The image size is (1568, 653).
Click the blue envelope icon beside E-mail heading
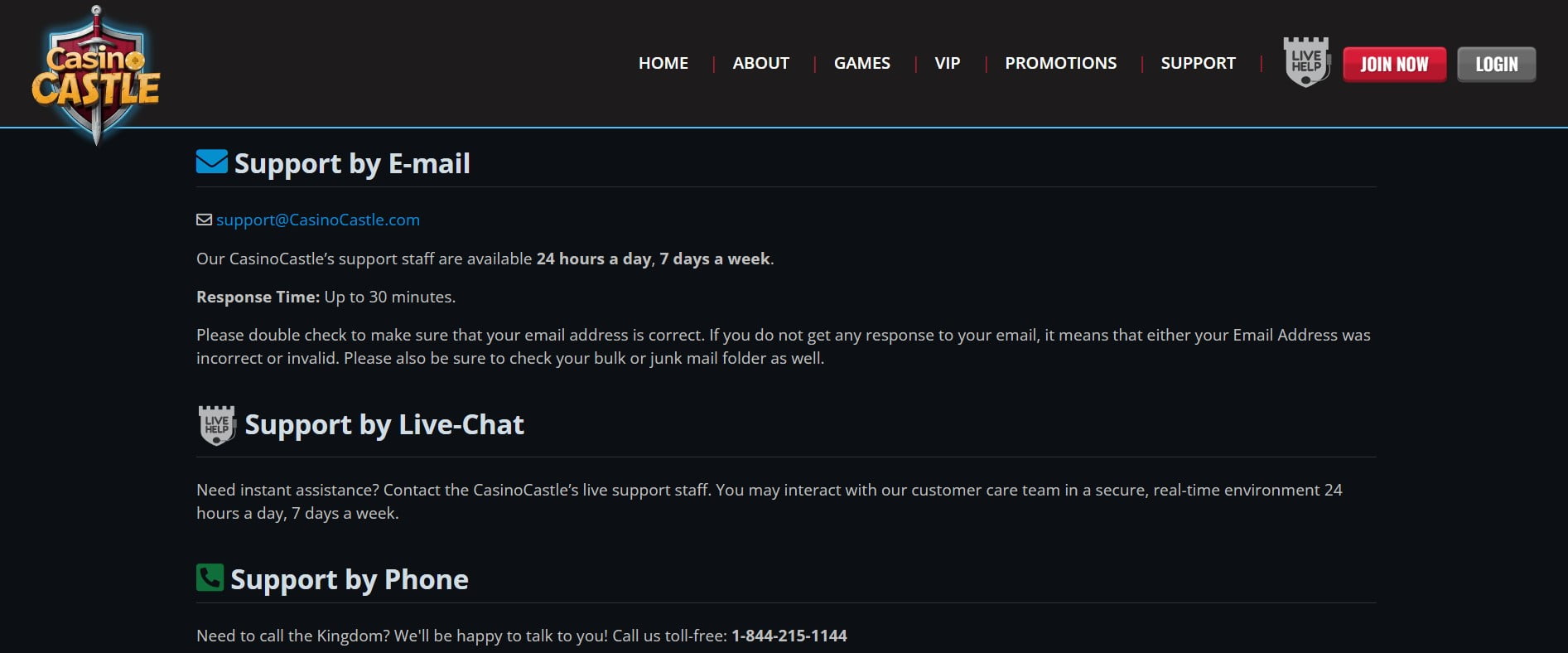pos(212,162)
